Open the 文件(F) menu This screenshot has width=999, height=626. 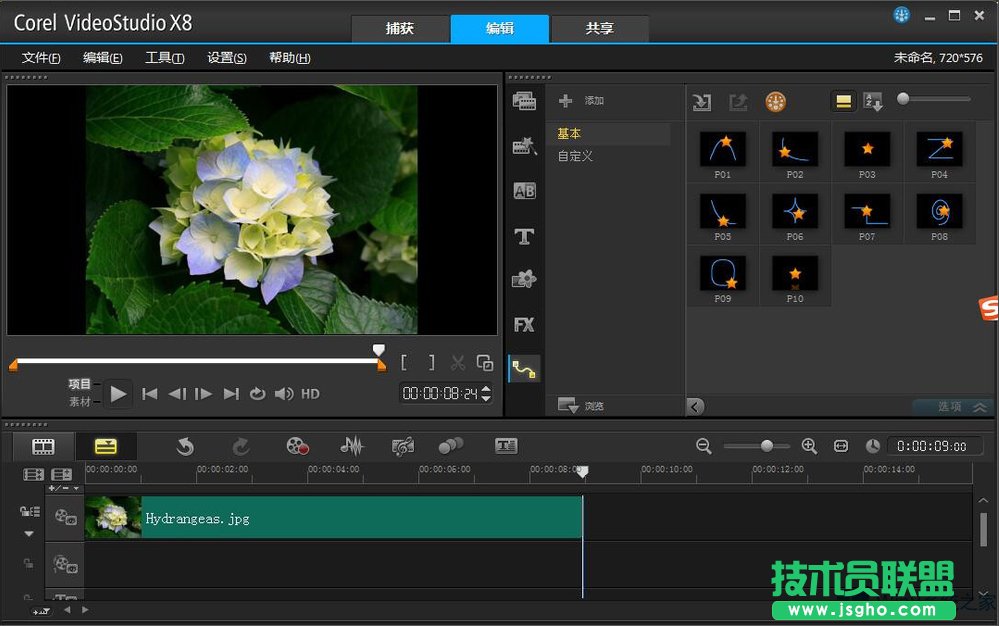point(41,58)
